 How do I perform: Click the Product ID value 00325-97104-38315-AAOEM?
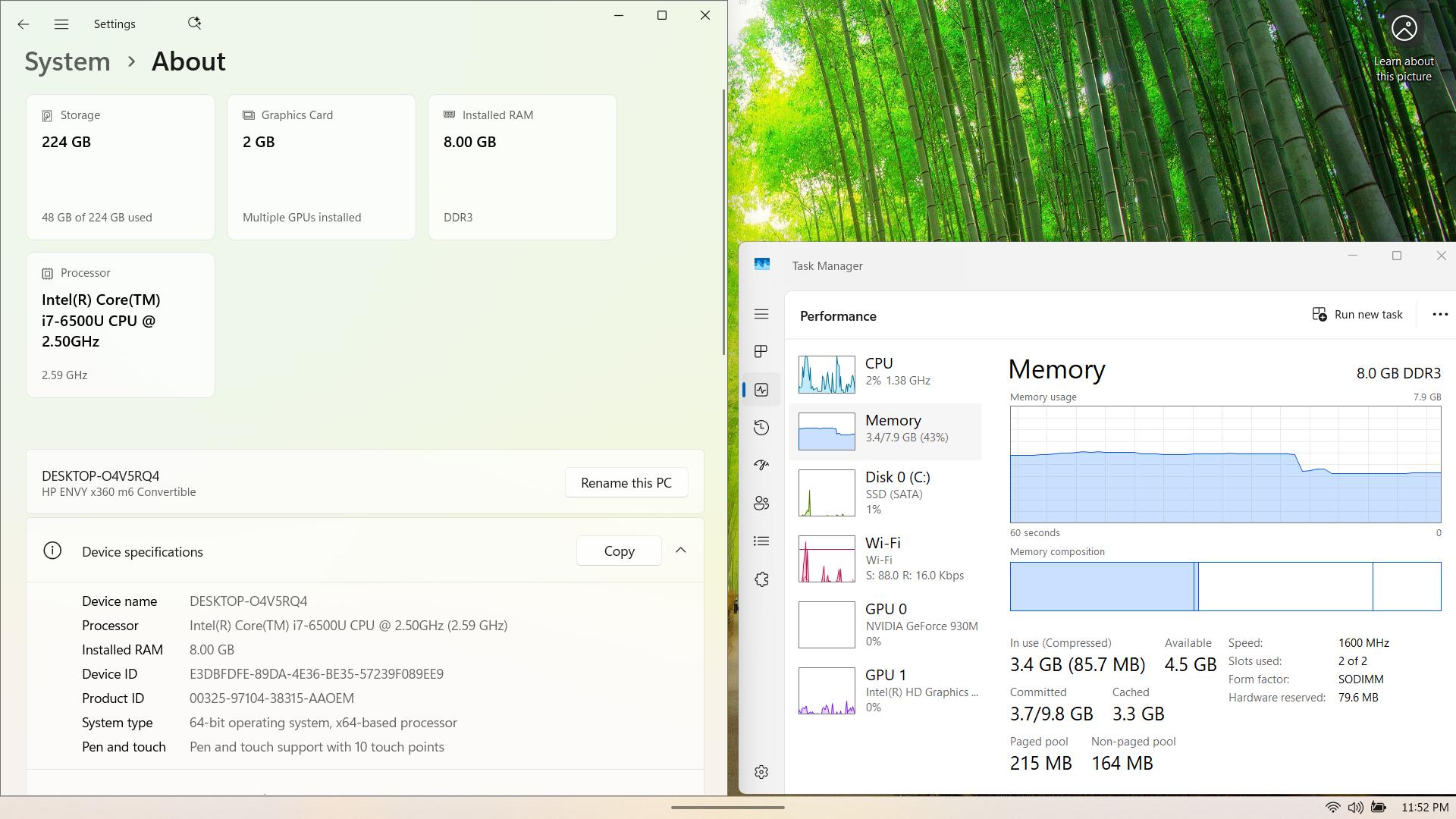[271, 698]
